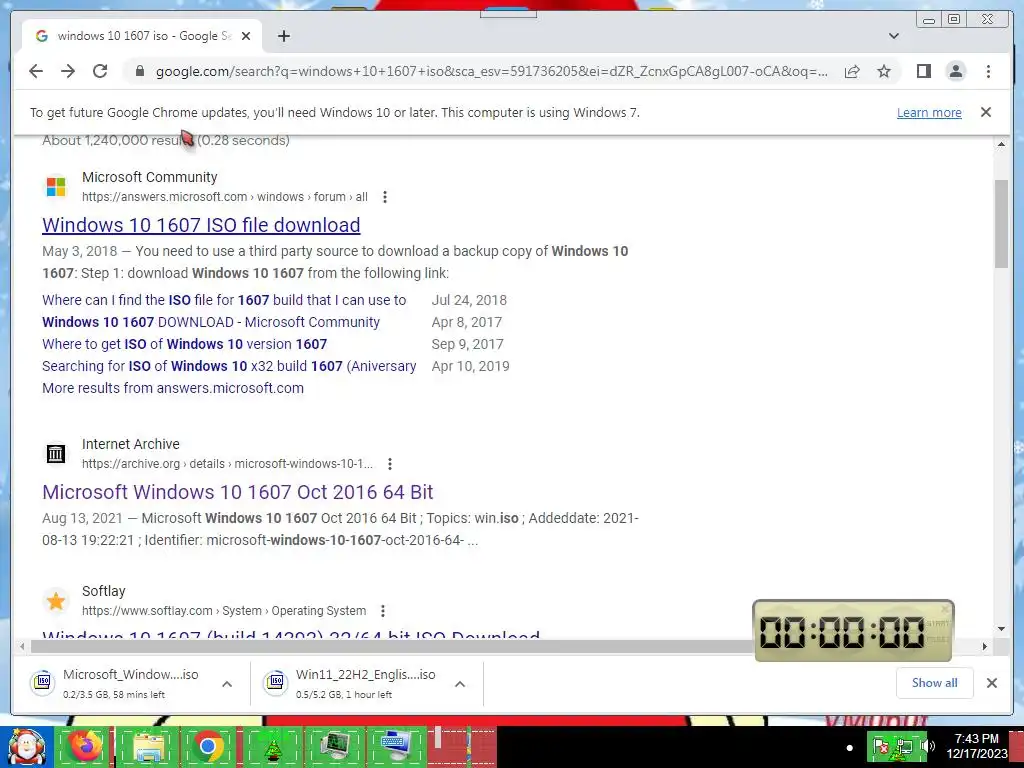Click the address bar URL
The height and width of the screenshot is (768, 1024).
click(x=491, y=71)
